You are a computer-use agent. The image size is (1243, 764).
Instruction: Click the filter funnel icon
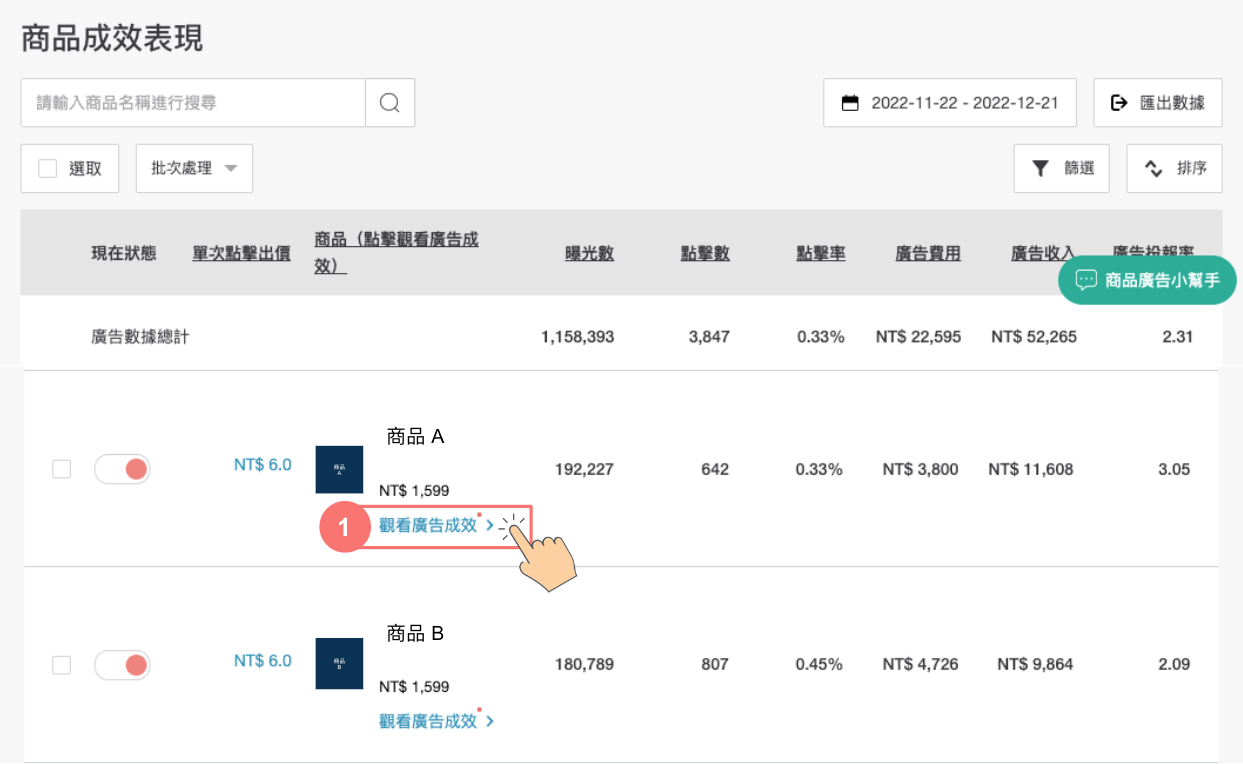tap(1040, 169)
